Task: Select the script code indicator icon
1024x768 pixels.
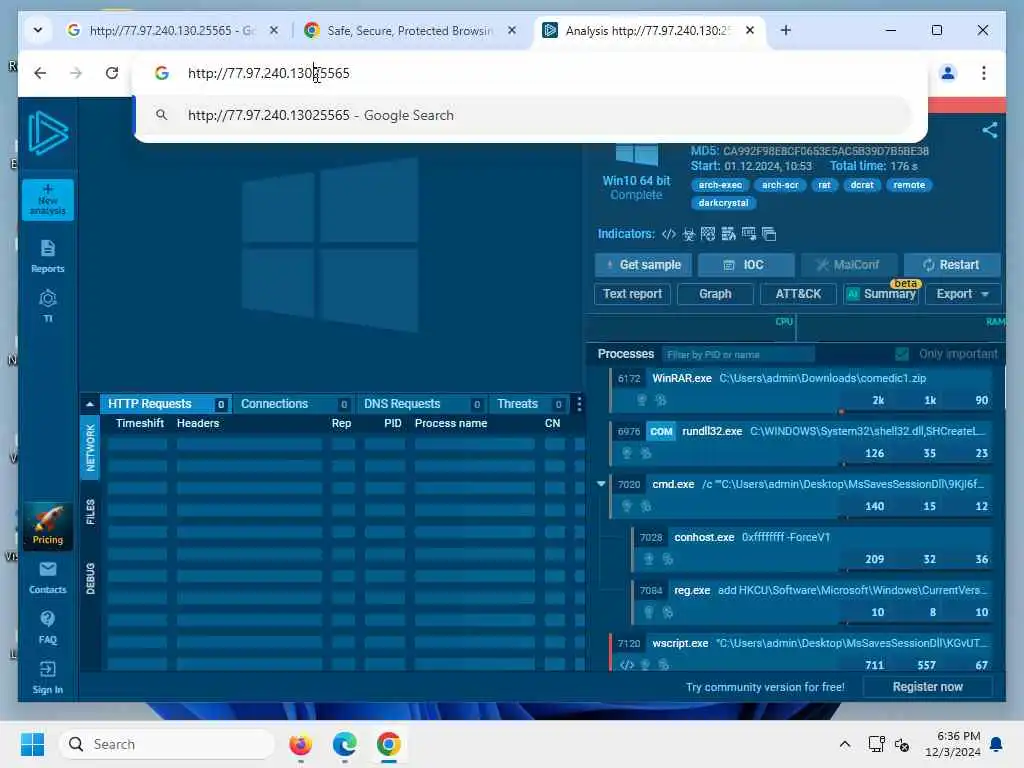Action: (668, 234)
